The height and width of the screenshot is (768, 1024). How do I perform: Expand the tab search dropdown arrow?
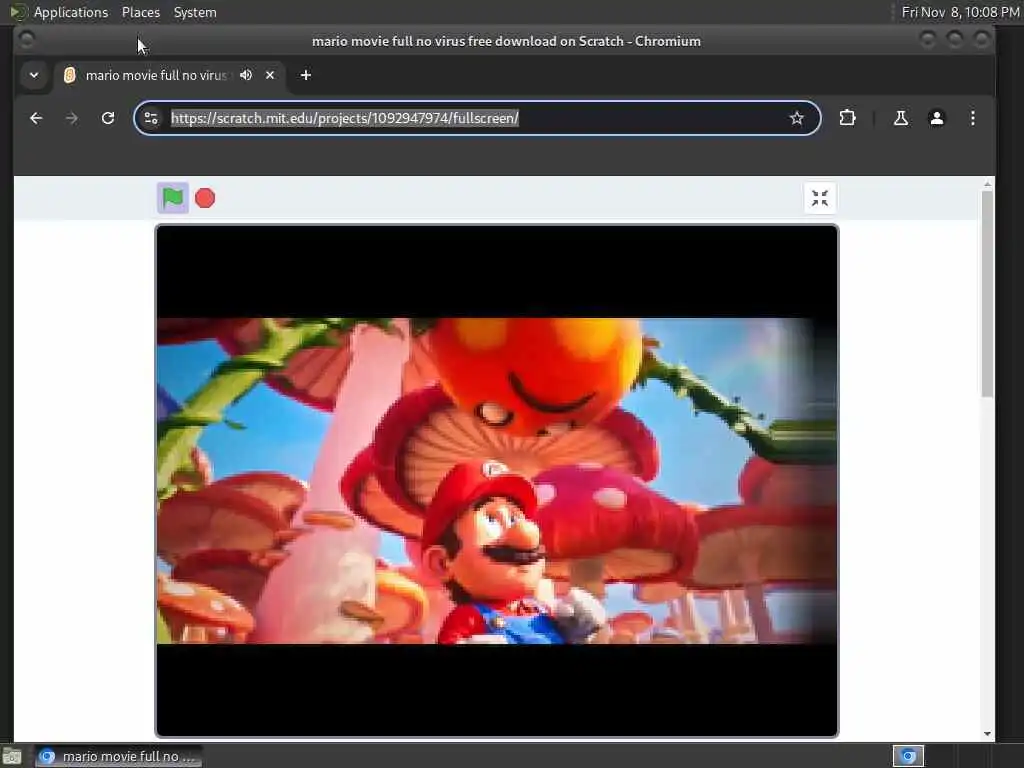click(34, 75)
